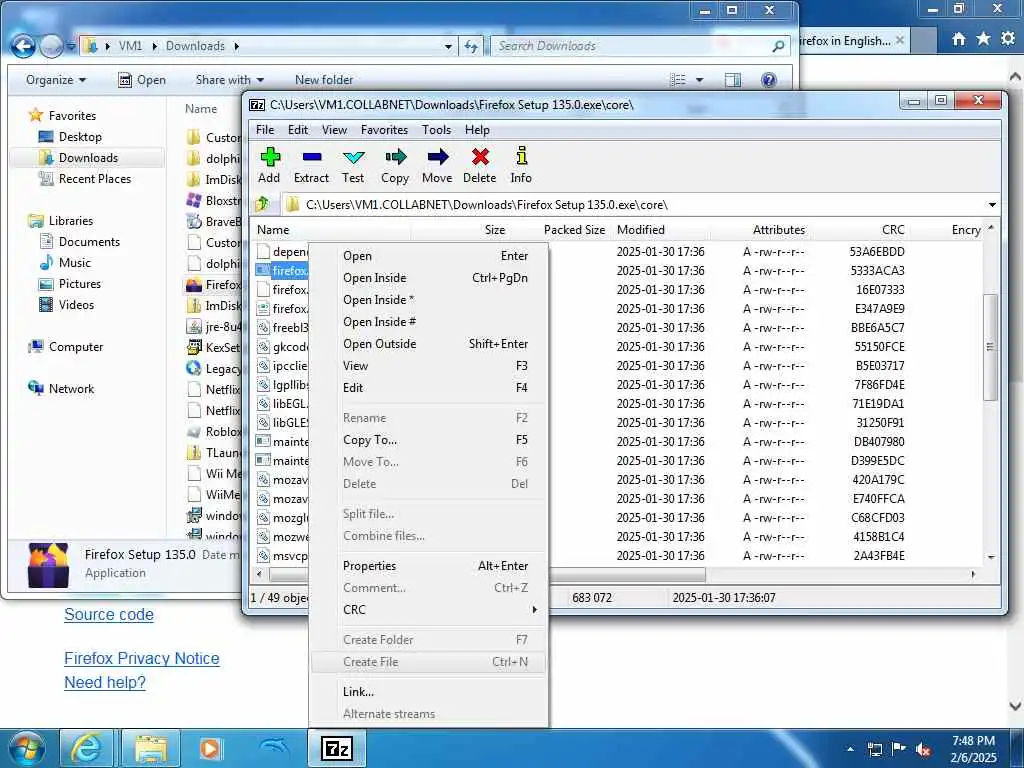The width and height of the screenshot is (1024, 768).
Task: Click 7-Zip vertical scrollbar thumb
Action: [x=991, y=347]
